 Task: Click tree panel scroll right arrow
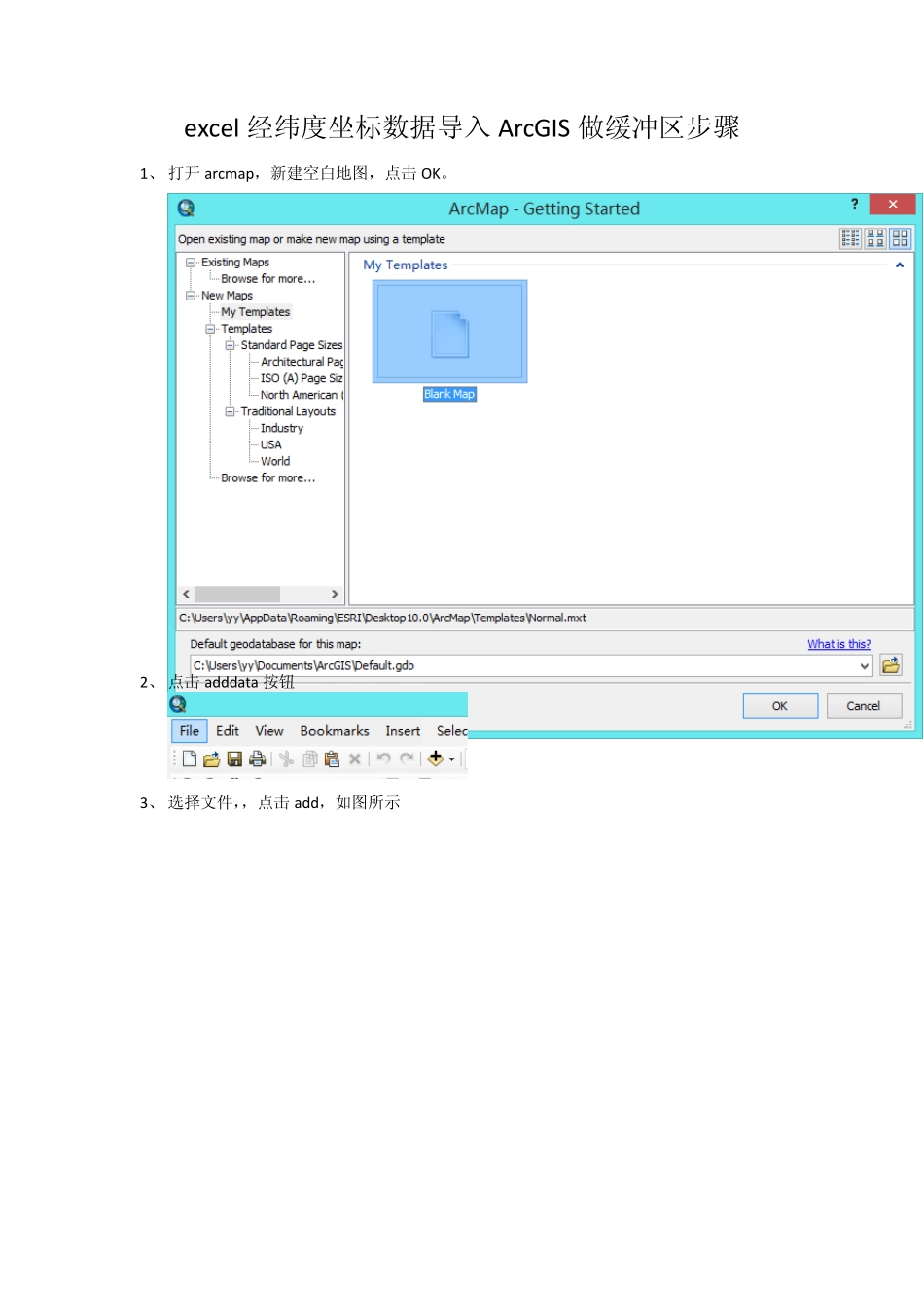coord(335,594)
